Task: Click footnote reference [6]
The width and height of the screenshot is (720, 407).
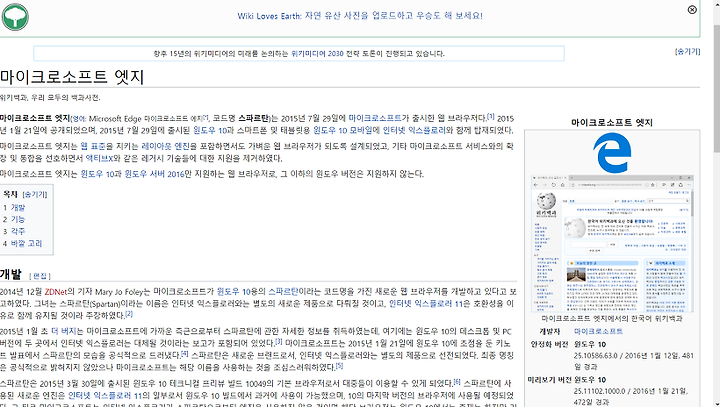Action: click(457, 381)
